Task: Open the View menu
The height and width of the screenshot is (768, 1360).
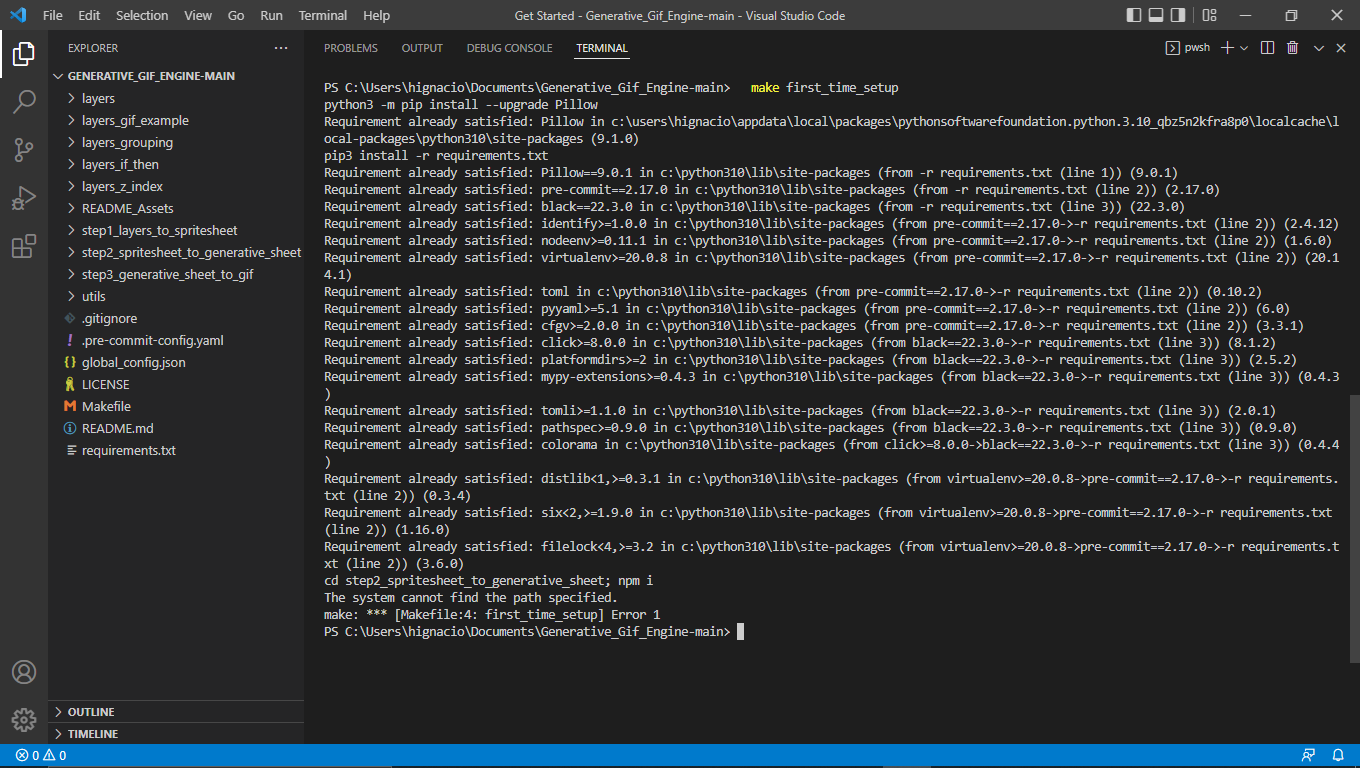Action: point(198,15)
